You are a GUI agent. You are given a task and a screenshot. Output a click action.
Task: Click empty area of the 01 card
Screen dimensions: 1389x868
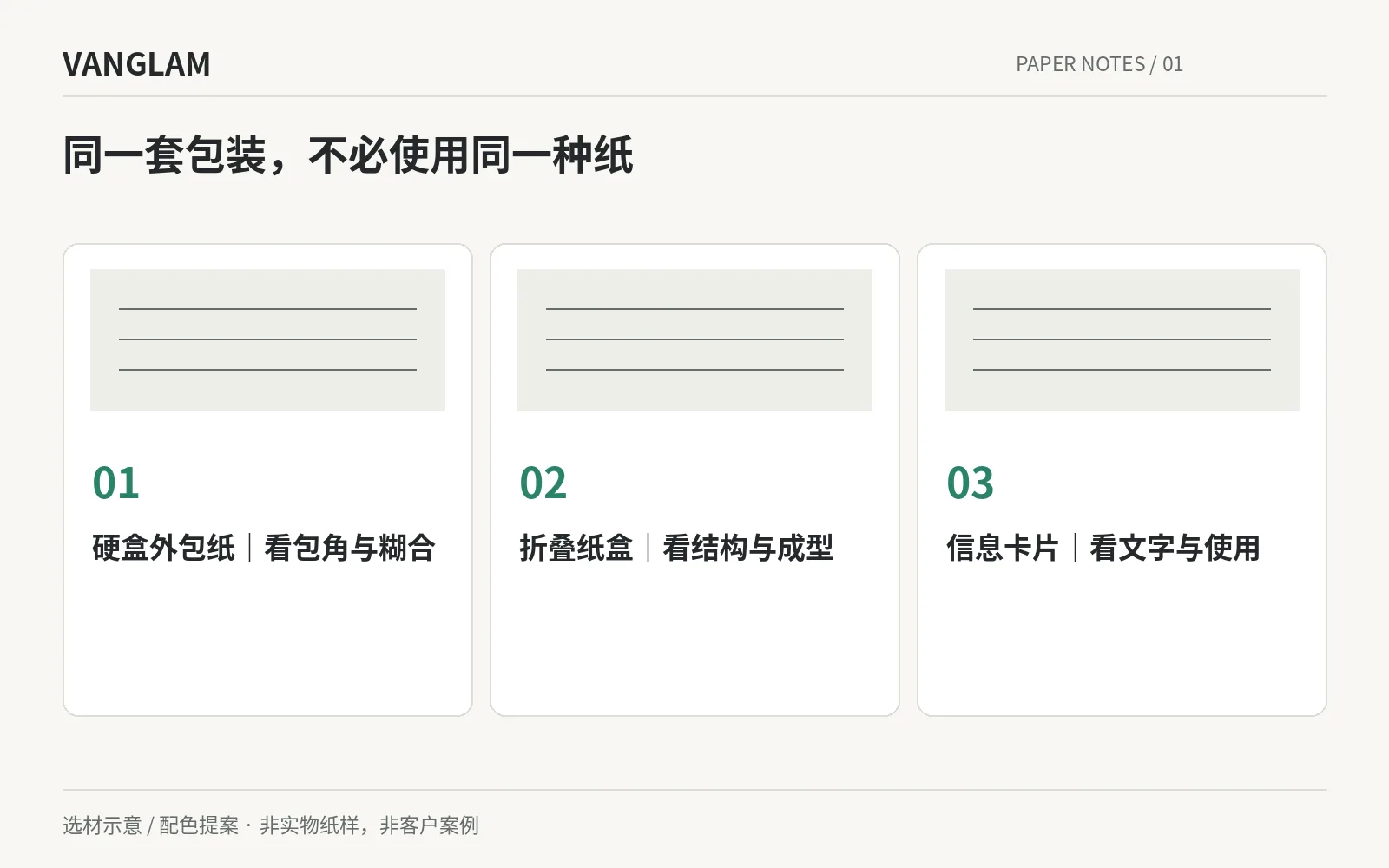click(267, 642)
